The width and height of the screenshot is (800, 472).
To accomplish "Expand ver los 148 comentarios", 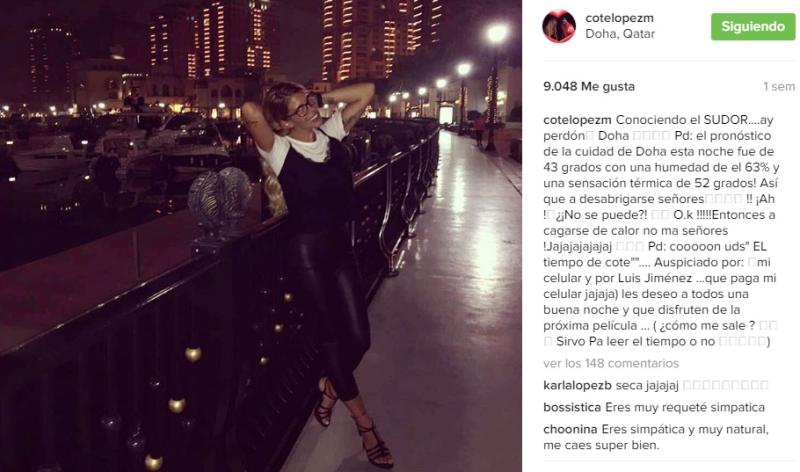I will click(611, 363).
